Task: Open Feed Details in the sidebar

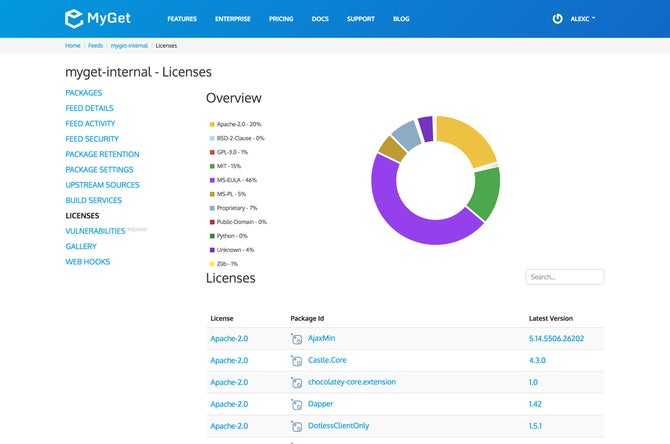Action: (x=89, y=108)
